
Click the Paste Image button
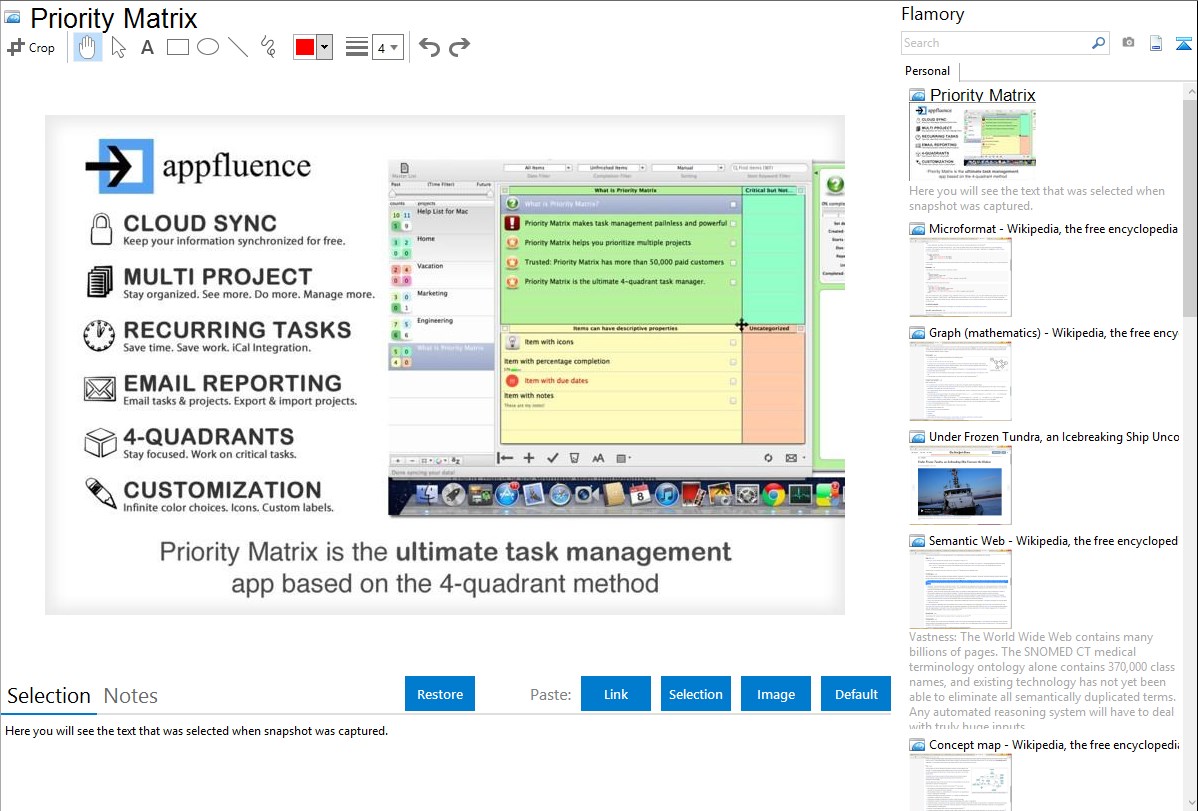tap(775, 694)
